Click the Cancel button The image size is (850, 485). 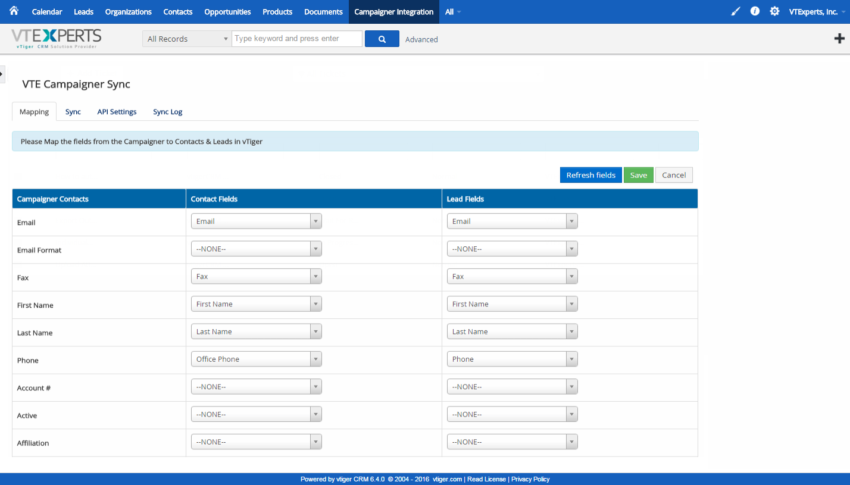pyautogui.click(x=674, y=175)
